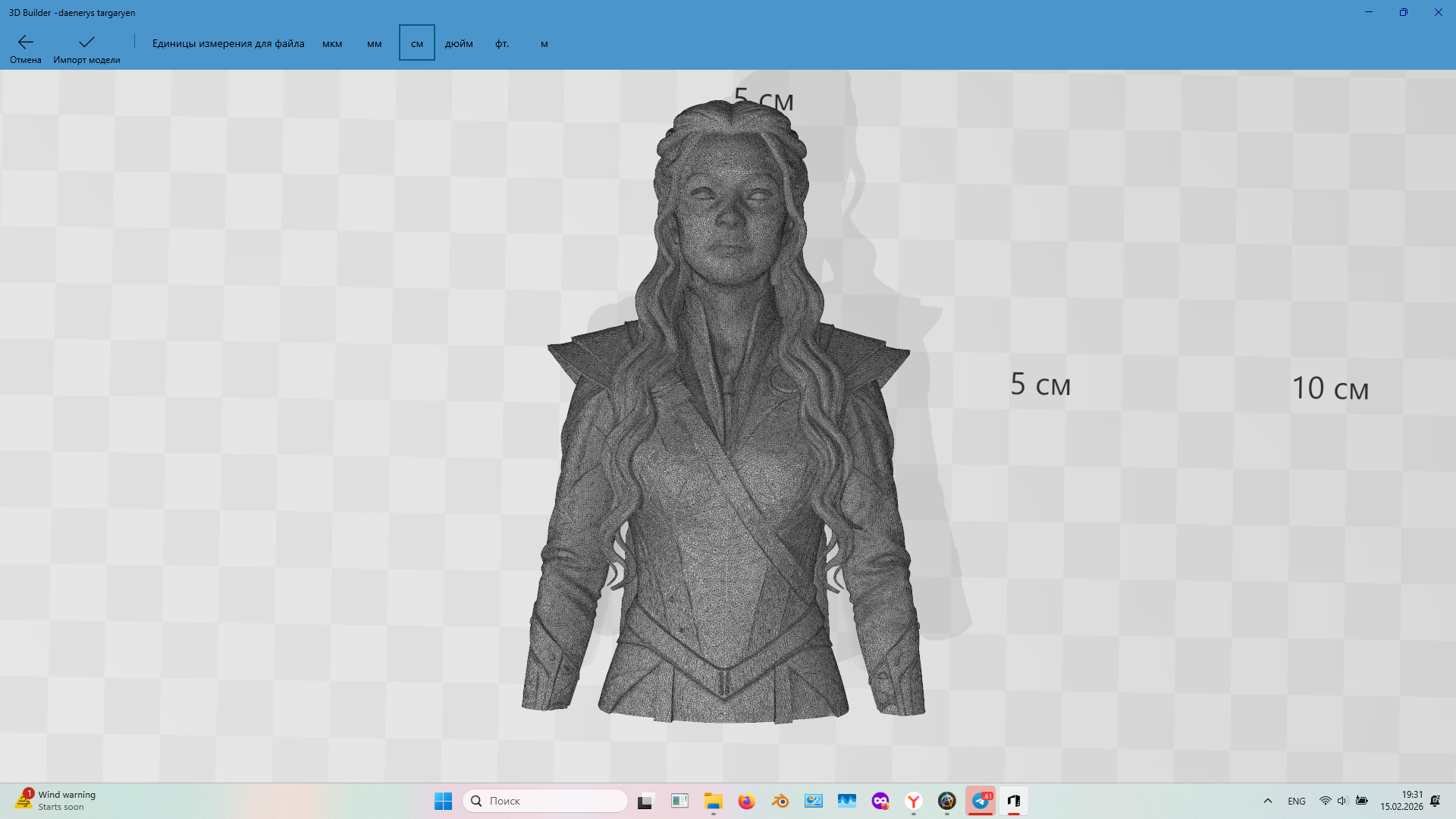This screenshot has width=1456, height=819.
Task: Open the blue waveform app on taskbar
Action: (847, 801)
